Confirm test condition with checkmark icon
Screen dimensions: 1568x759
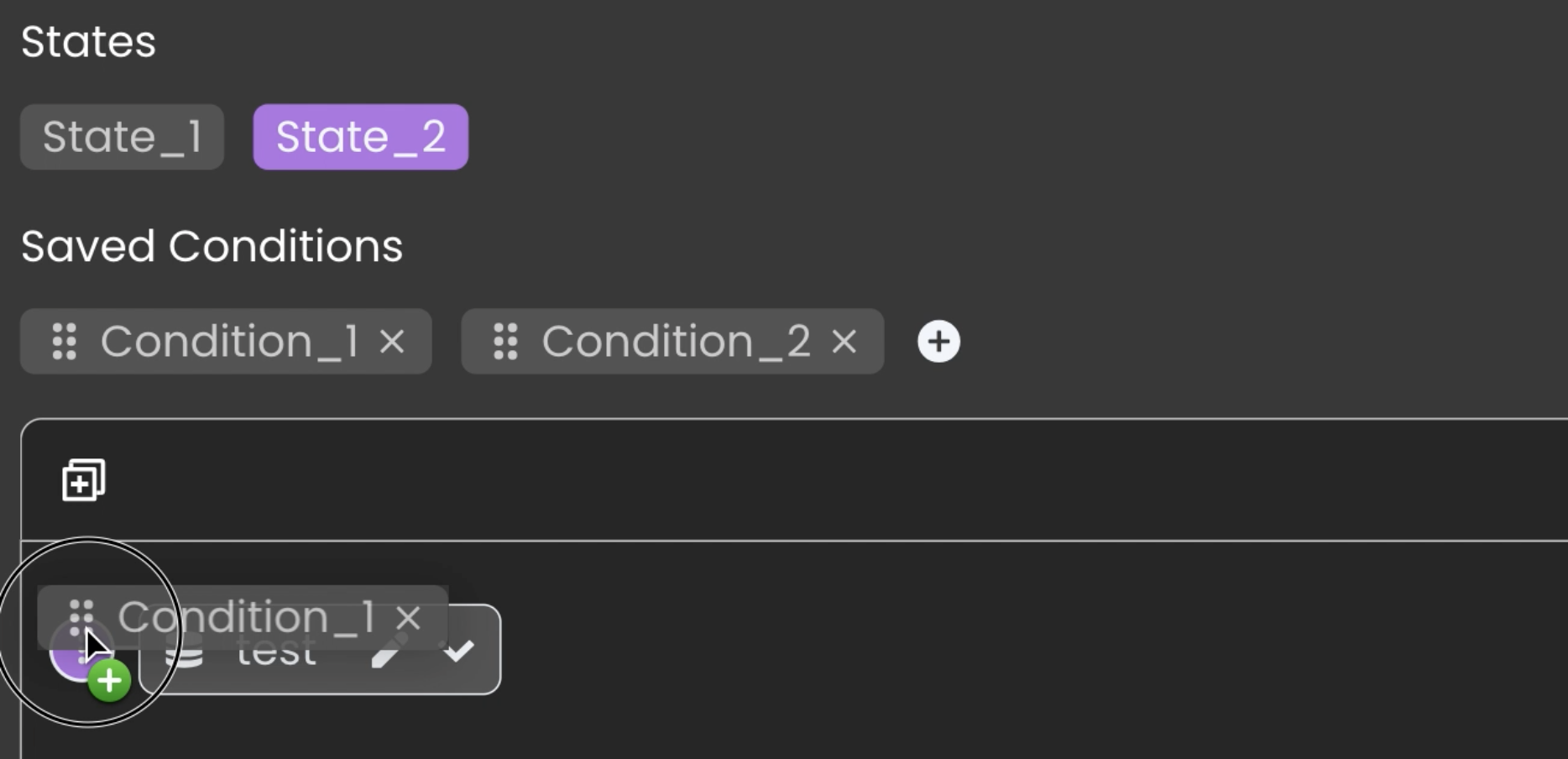[x=458, y=651]
